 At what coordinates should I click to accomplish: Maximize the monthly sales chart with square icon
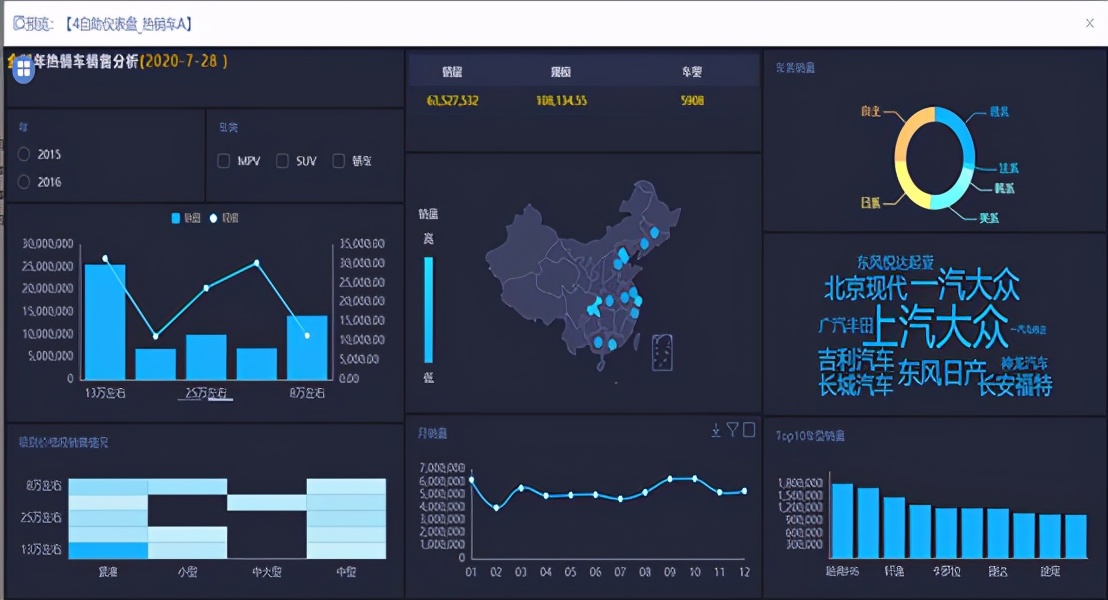[749, 430]
